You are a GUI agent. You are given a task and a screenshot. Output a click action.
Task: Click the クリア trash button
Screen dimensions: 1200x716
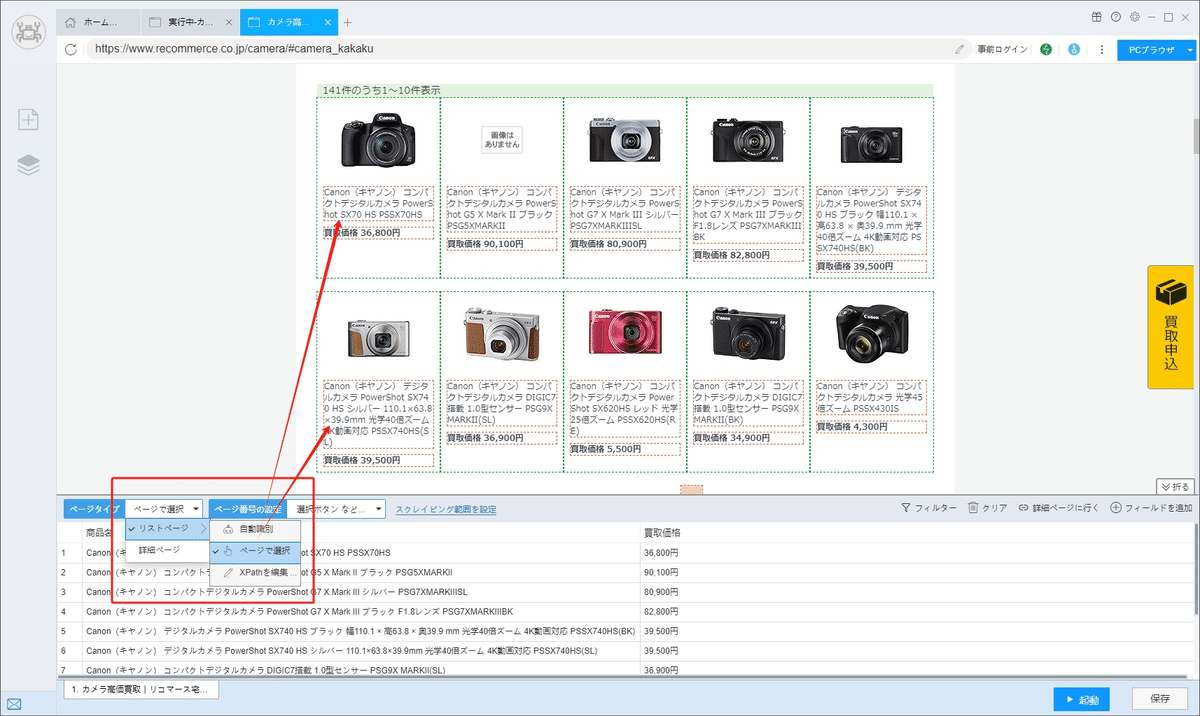pyautogui.click(x=987, y=508)
